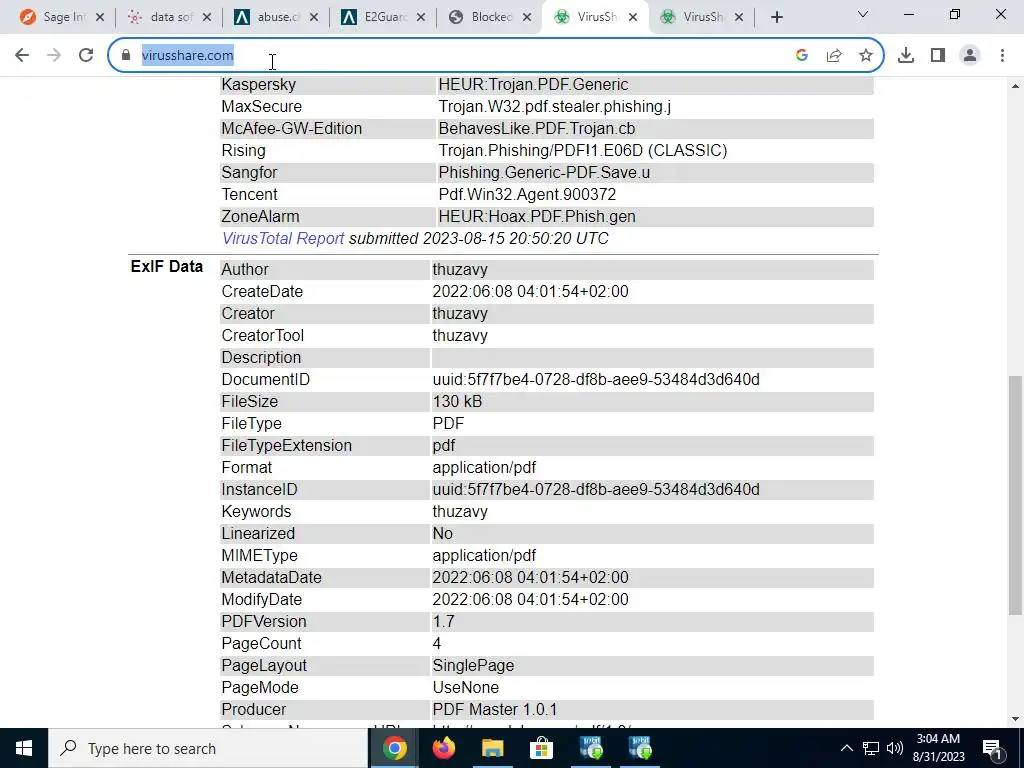Open the first IObit installer taskbar icon

click(x=591, y=748)
